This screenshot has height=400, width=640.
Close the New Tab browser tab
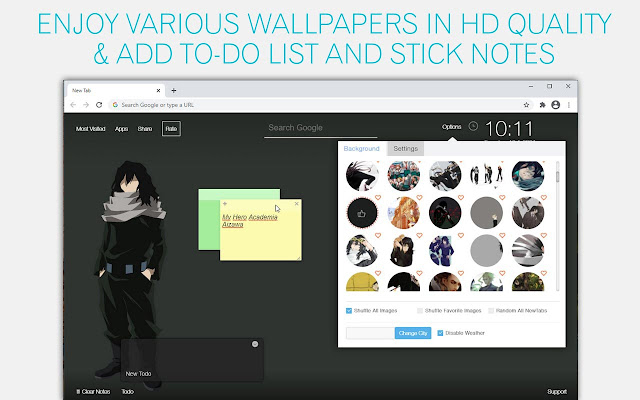[158, 91]
